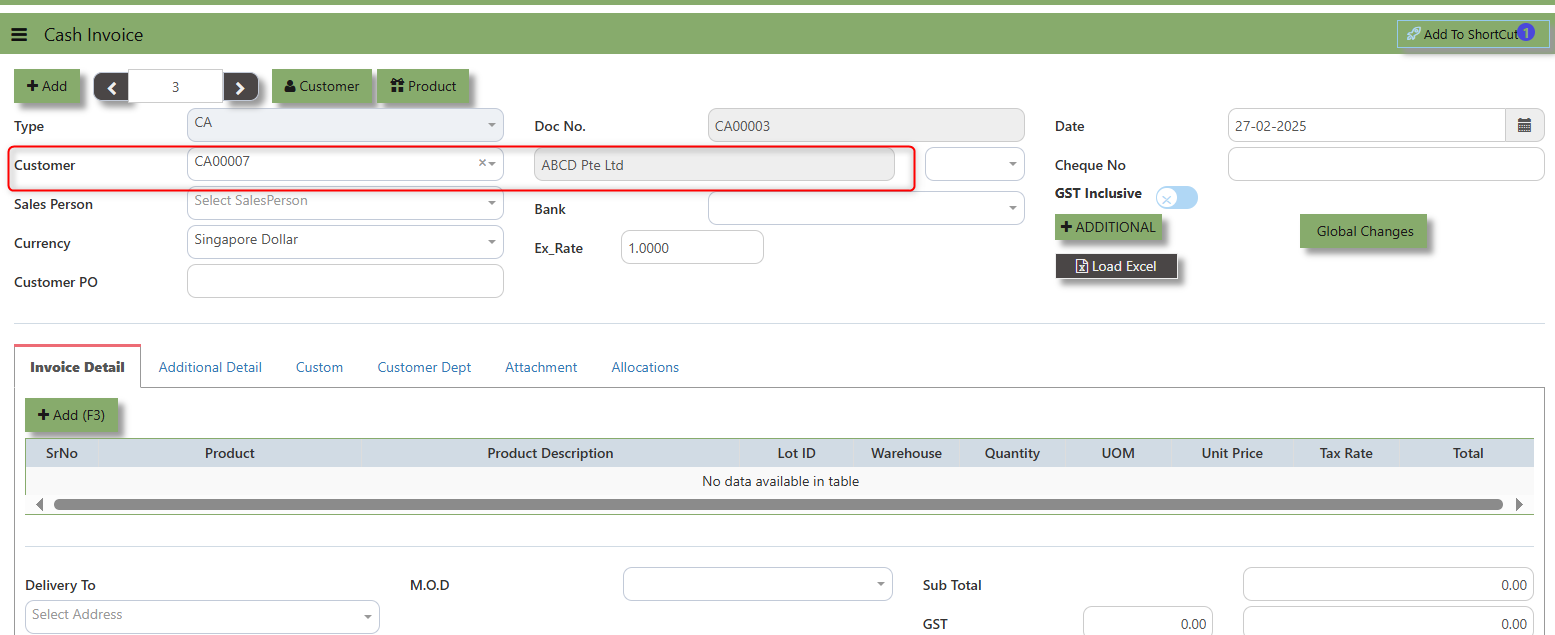Click the + ADDITIONAL button
The height and width of the screenshot is (635, 1555).
[1108, 227]
